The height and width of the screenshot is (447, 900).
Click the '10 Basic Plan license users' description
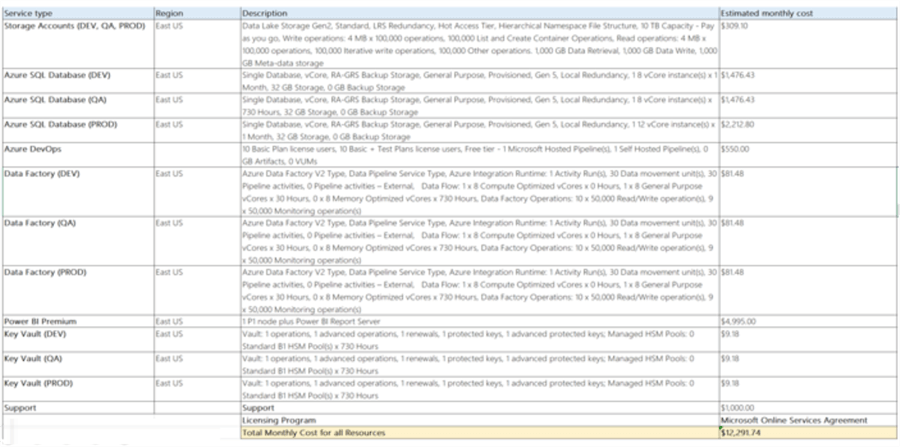click(480, 154)
